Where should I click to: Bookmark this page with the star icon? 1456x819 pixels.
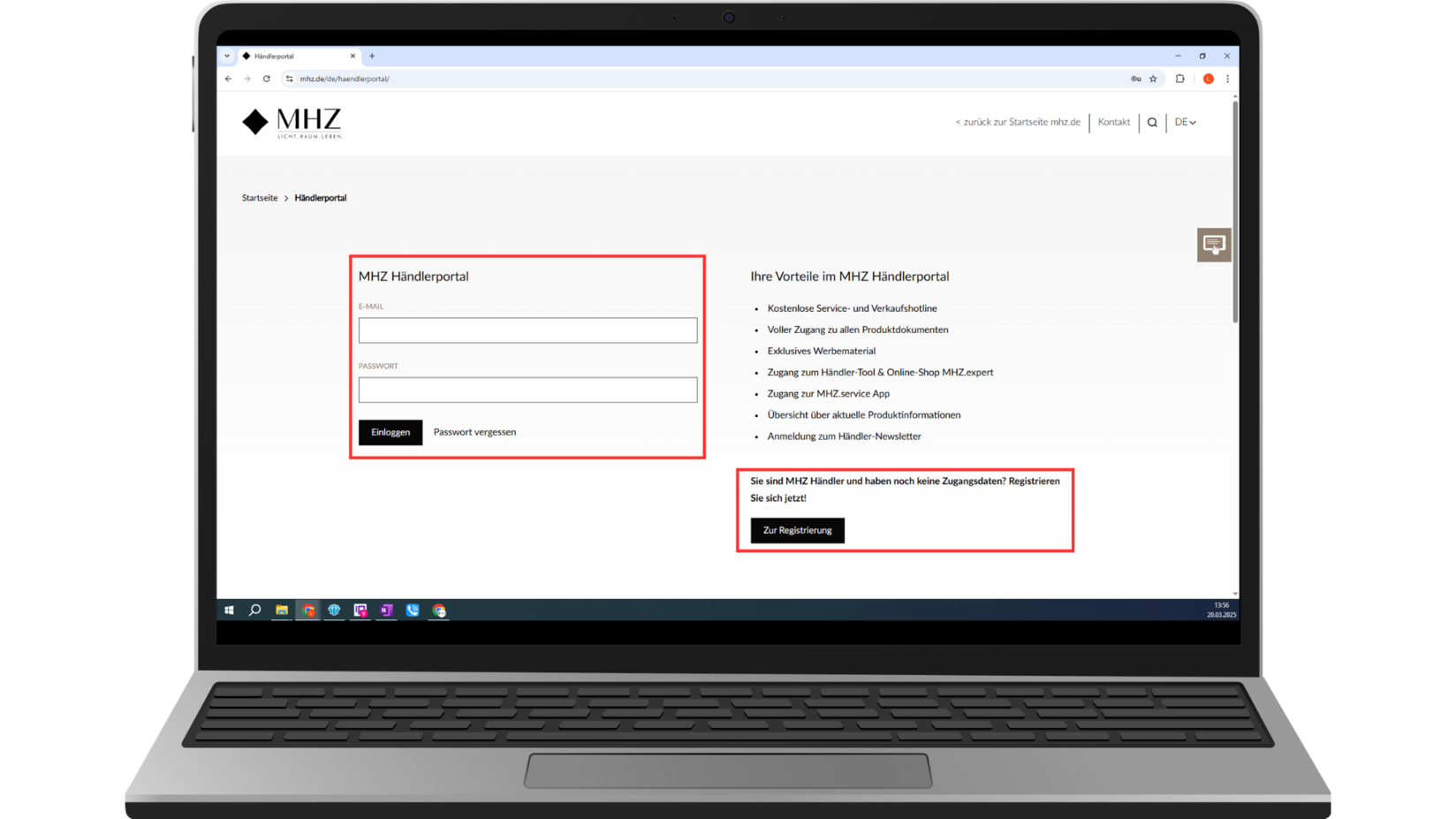coord(1153,79)
